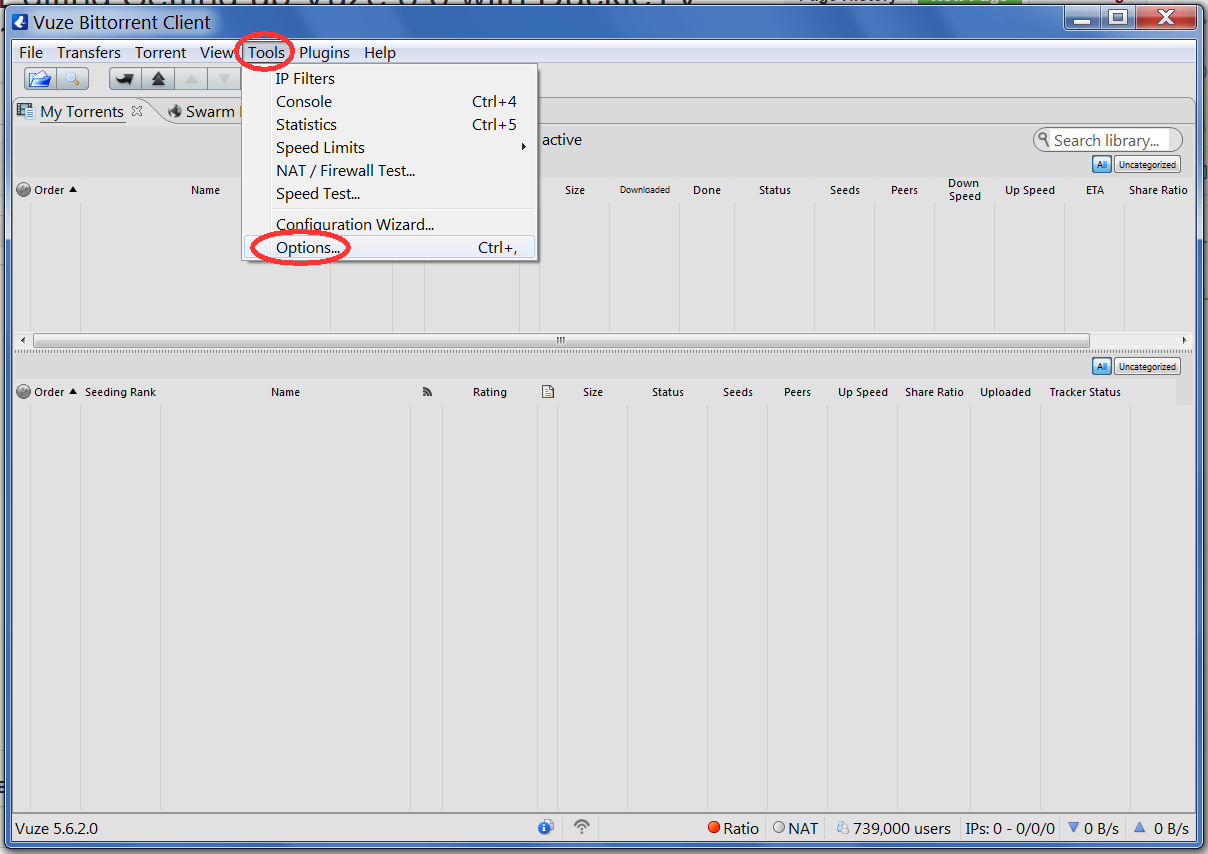Select Speed Test menu entry
The width and height of the screenshot is (1208, 854).
point(390,193)
